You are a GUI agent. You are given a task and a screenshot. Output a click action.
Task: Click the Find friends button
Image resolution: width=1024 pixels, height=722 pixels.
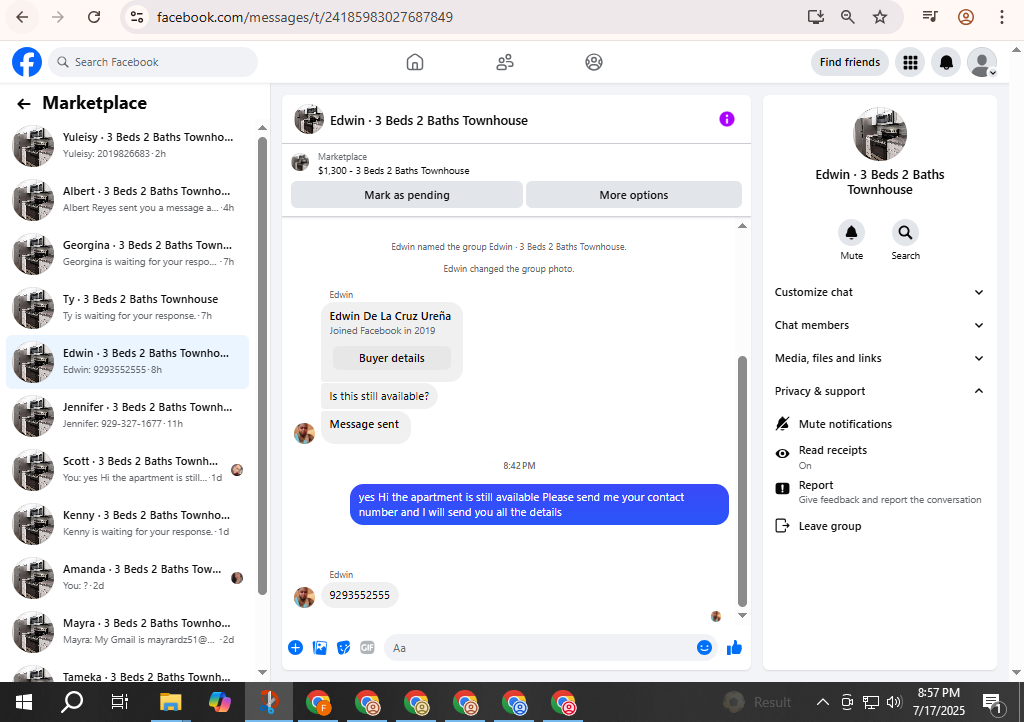point(850,62)
